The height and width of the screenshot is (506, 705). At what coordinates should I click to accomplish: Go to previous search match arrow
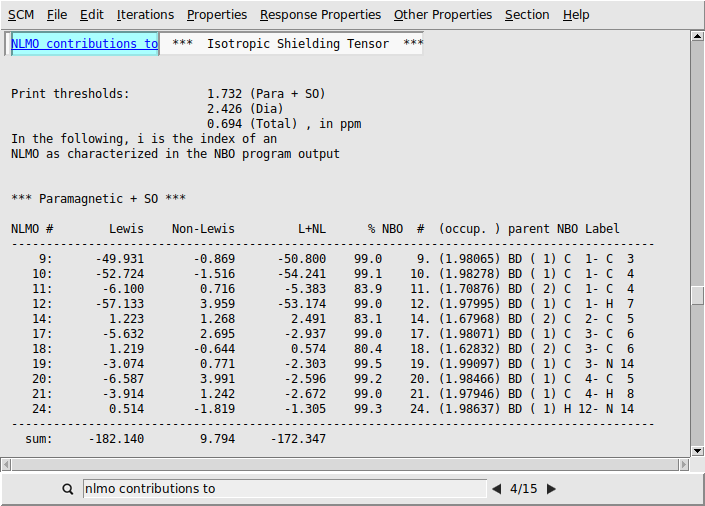point(496,489)
